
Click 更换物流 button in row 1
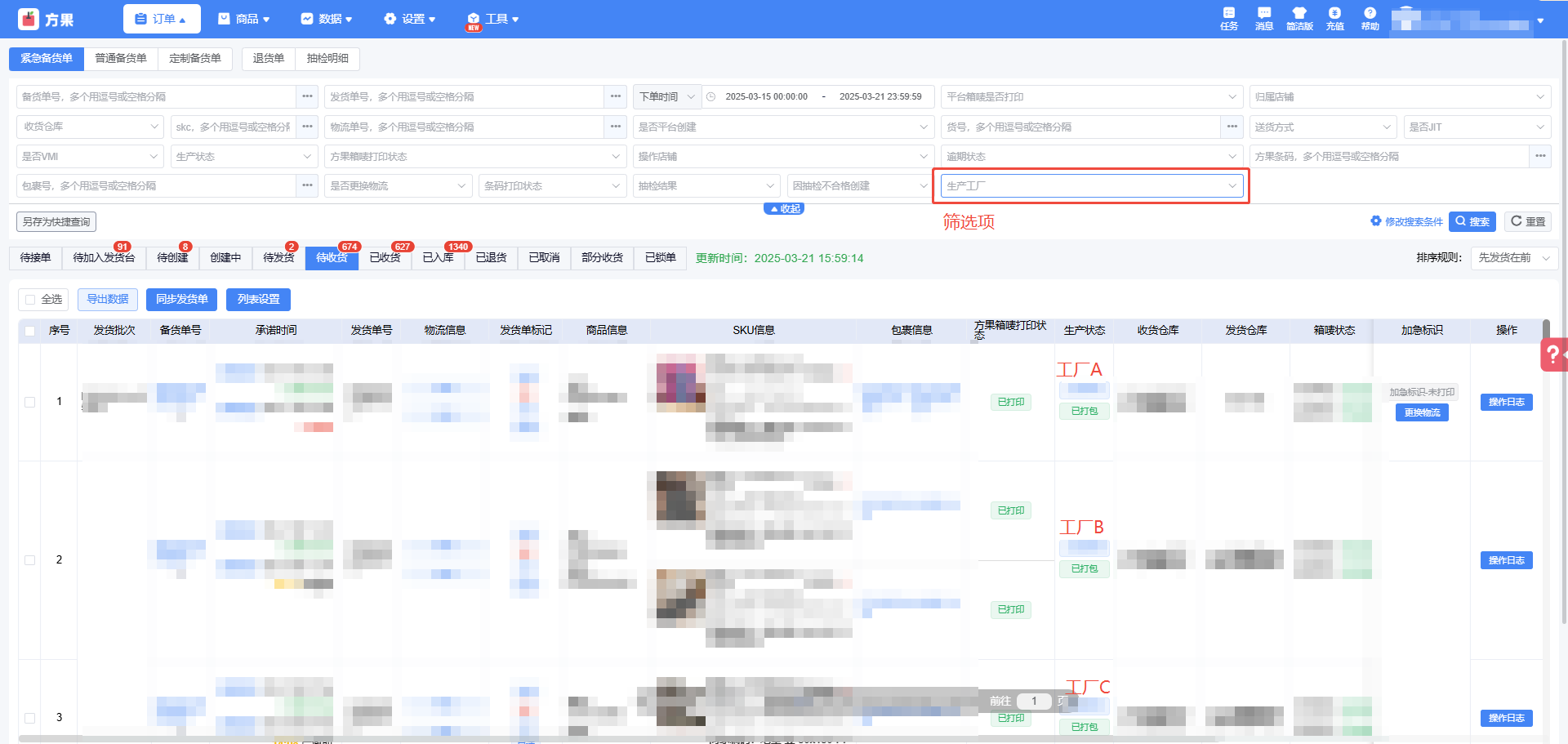point(1422,413)
